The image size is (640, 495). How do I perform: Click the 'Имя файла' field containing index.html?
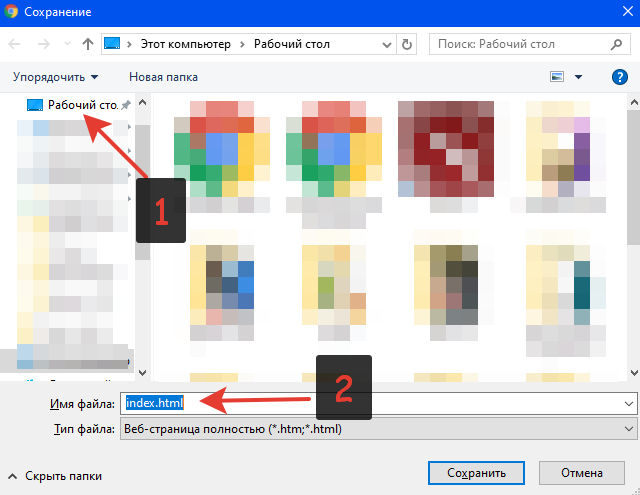[x=378, y=404]
